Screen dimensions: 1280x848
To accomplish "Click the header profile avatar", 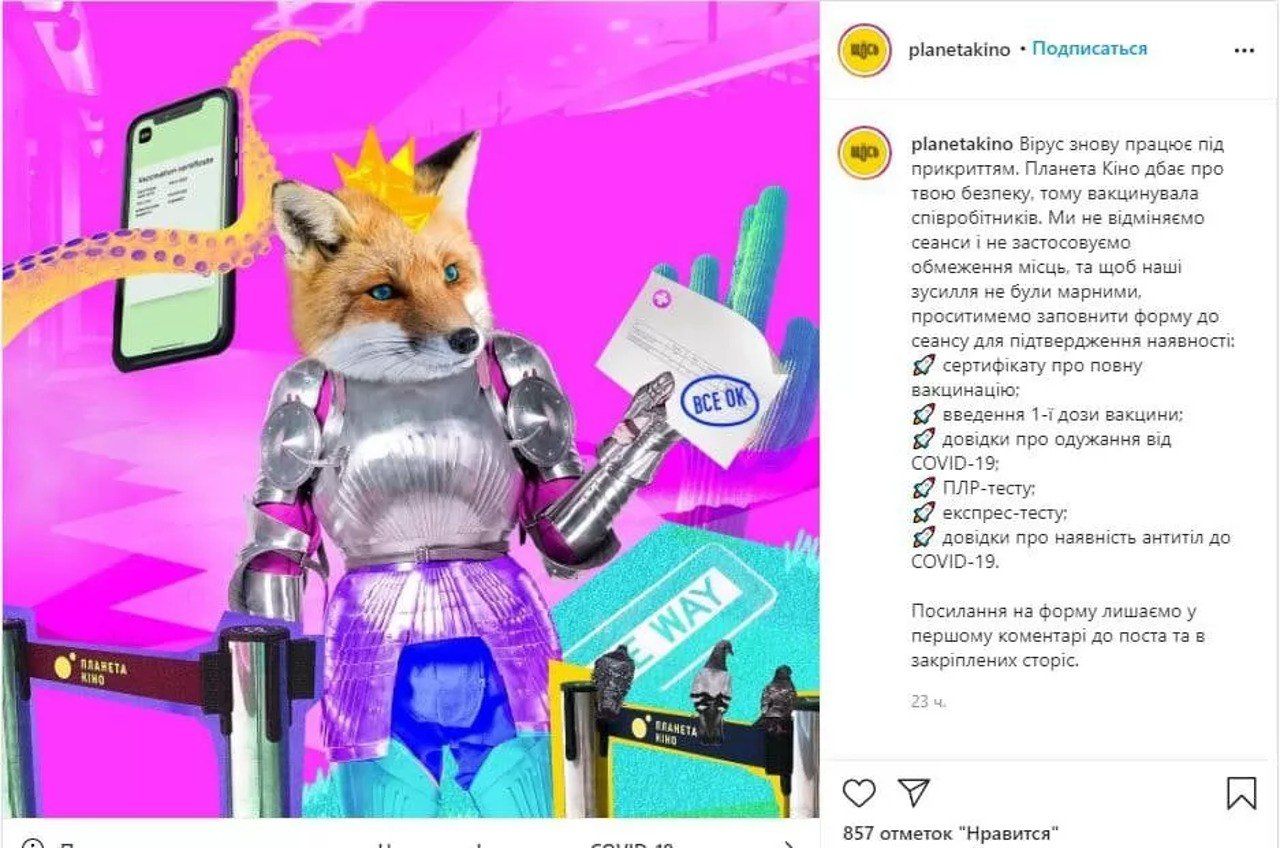I will click(865, 50).
